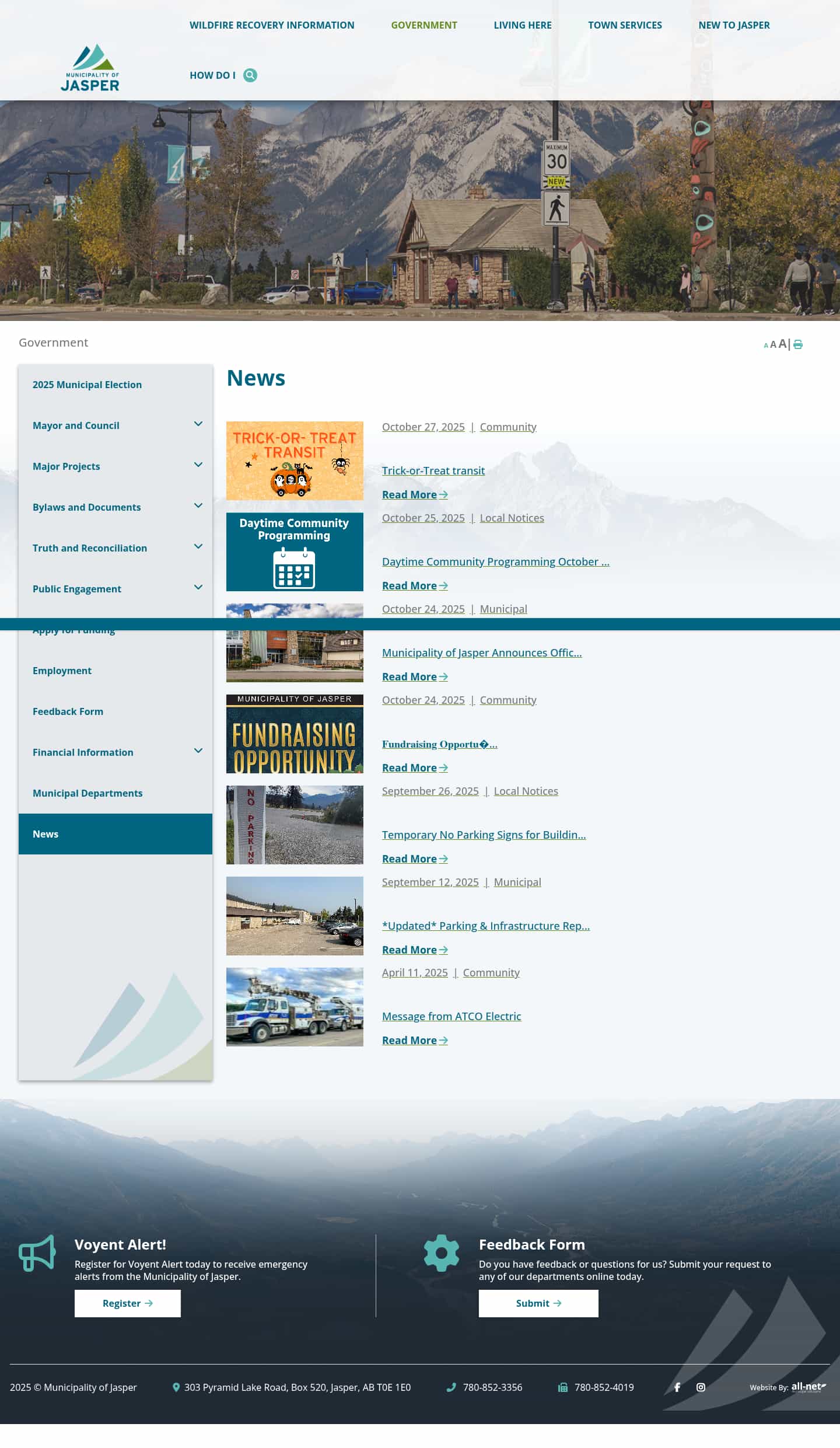The width and height of the screenshot is (840, 1448).
Task: Open Feedback Form in the sidebar
Action: pos(116,711)
